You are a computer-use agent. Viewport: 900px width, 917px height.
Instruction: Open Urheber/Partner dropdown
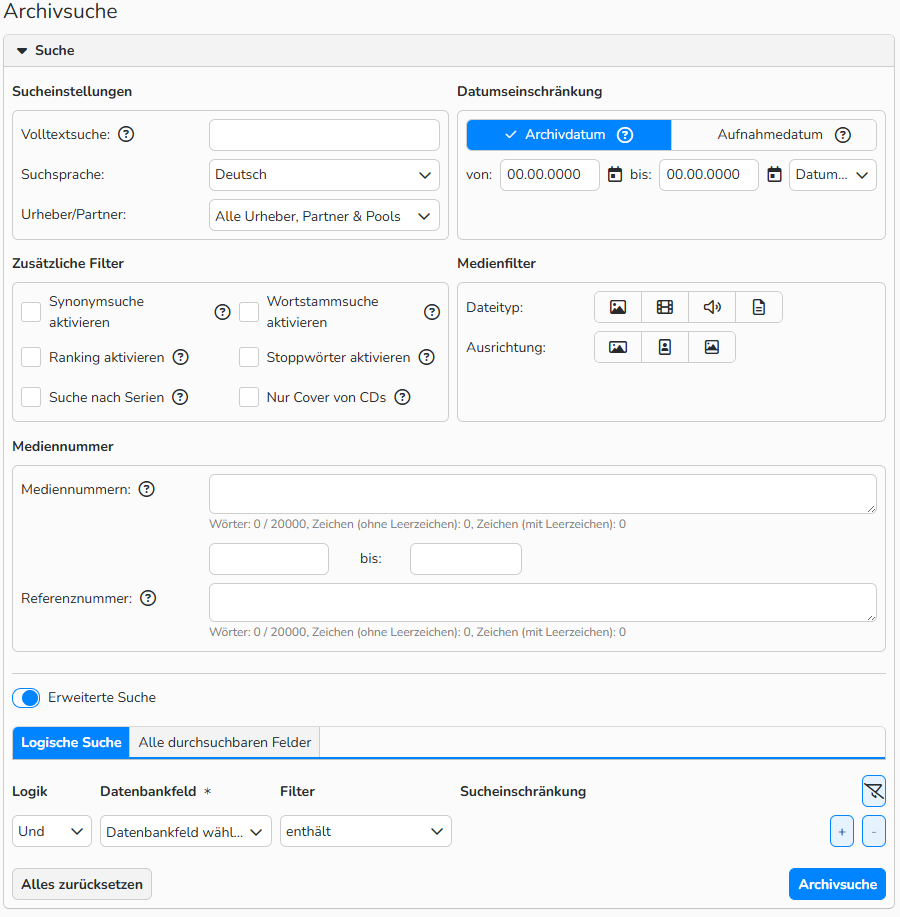click(324, 216)
